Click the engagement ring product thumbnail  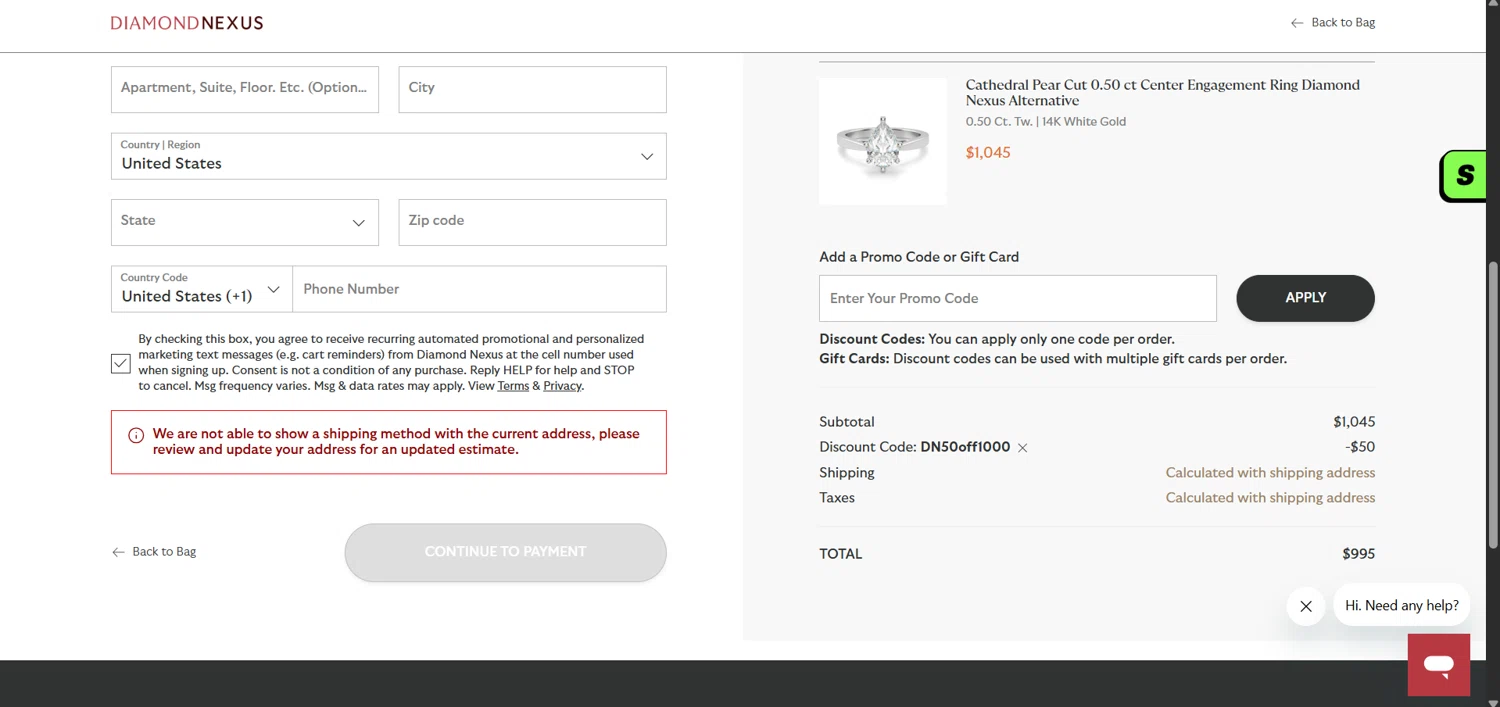[882, 142]
